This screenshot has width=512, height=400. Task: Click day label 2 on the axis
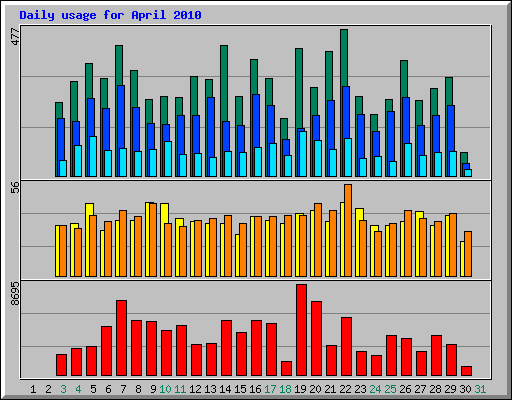tap(48, 389)
